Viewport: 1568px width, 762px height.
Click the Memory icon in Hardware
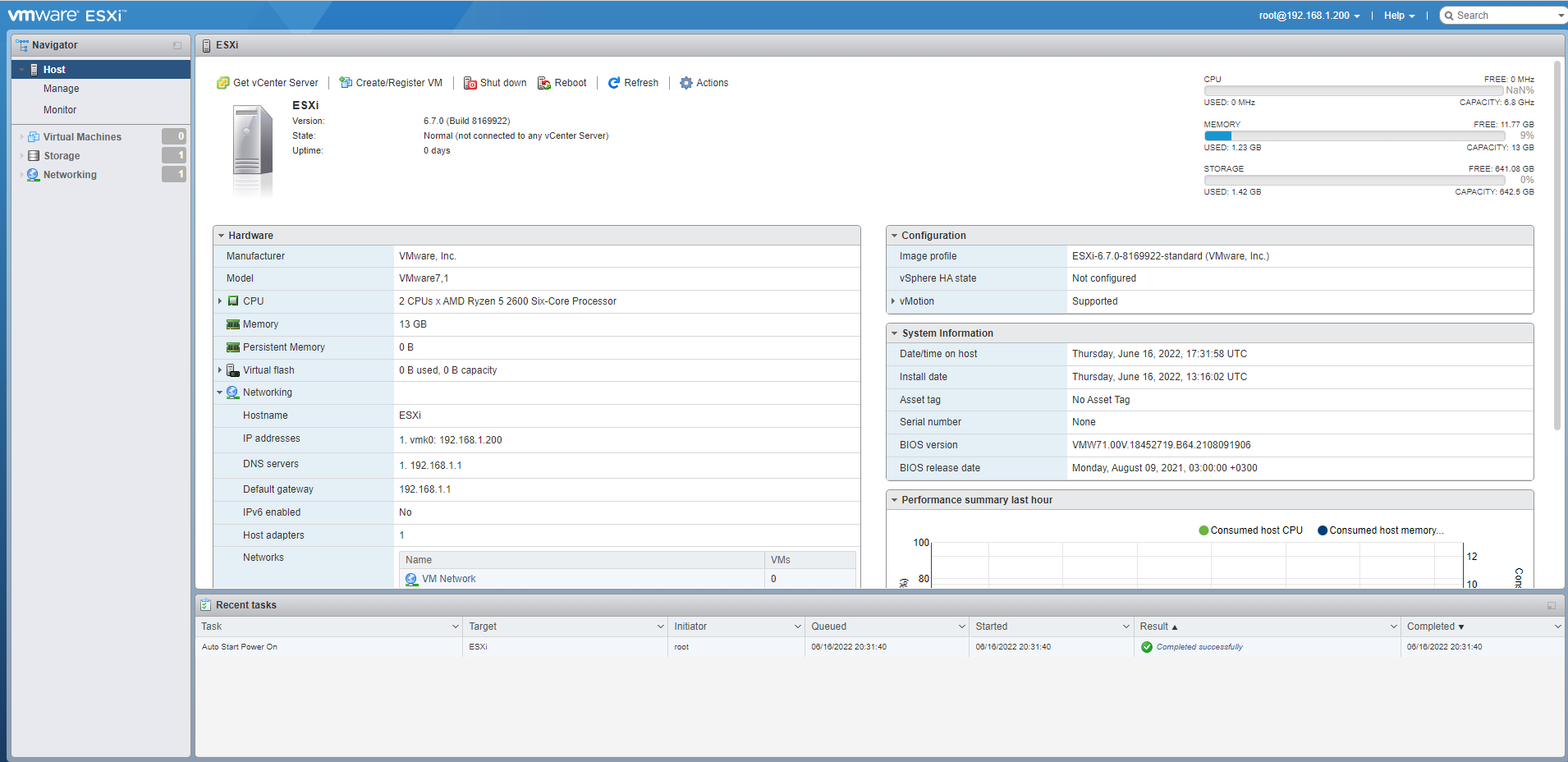tap(233, 324)
